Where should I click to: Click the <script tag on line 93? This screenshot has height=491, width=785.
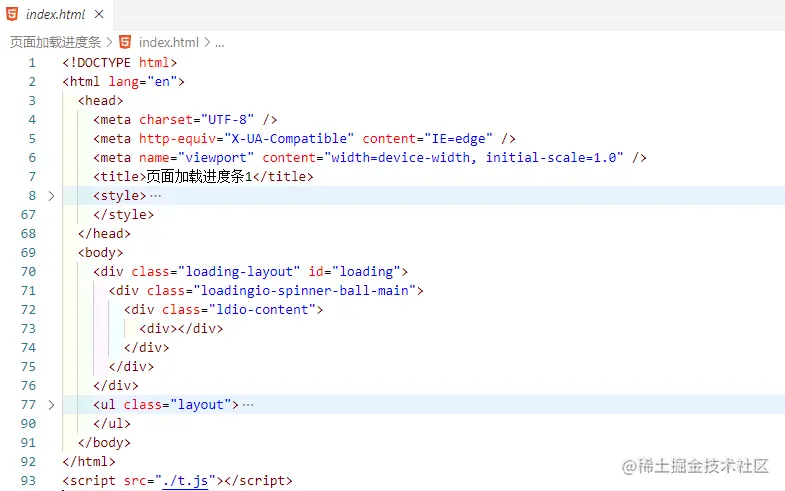(89, 481)
